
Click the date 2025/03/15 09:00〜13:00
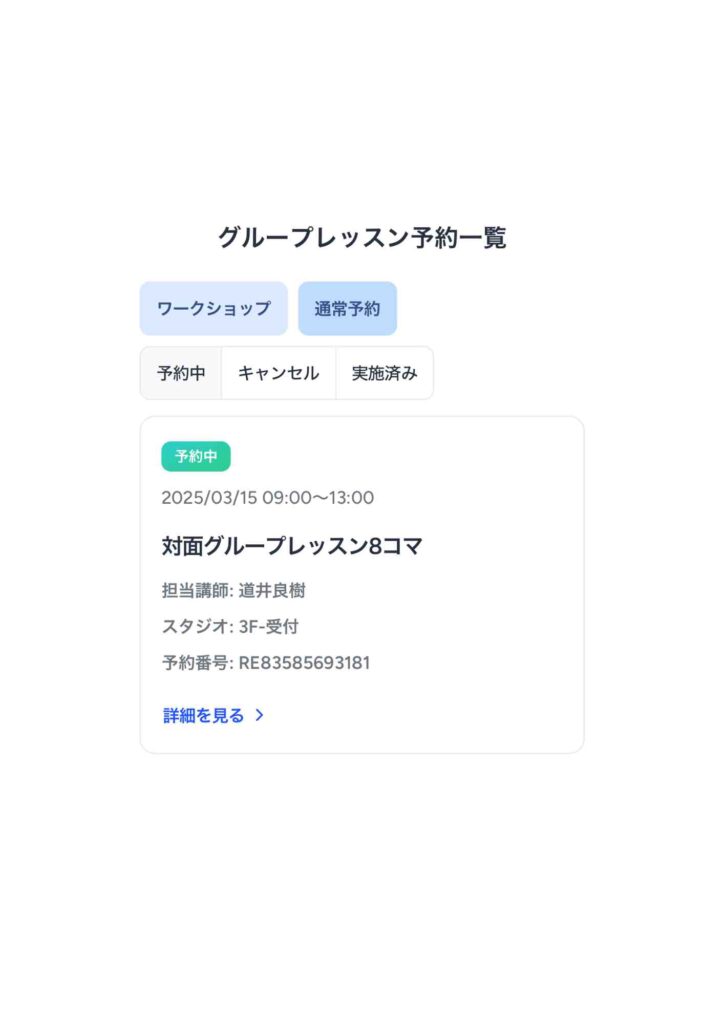[268, 498]
